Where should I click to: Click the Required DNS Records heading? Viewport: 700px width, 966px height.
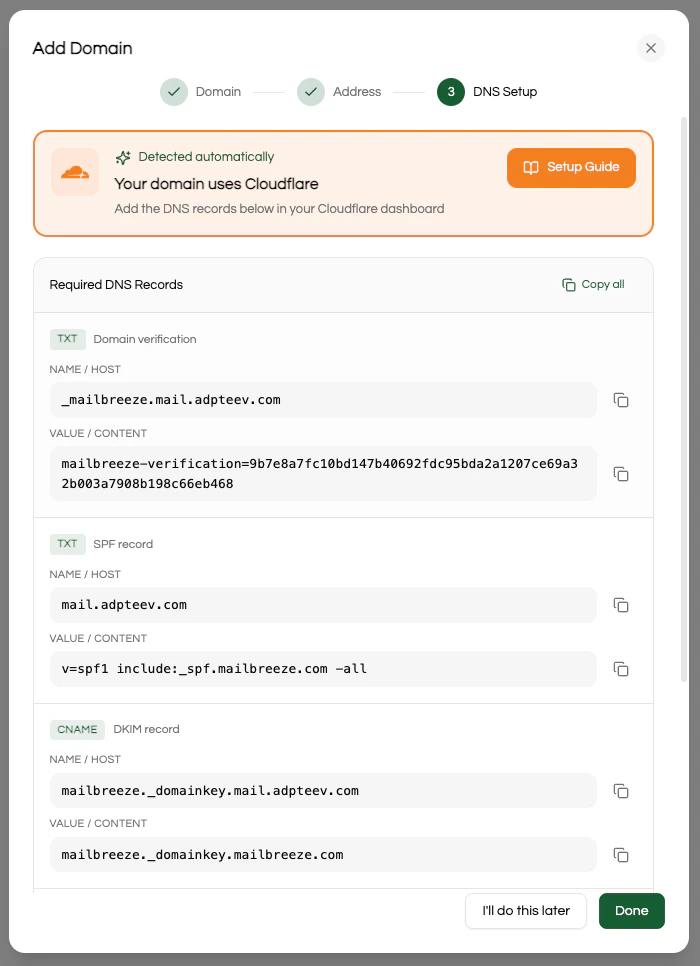(x=116, y=285)
